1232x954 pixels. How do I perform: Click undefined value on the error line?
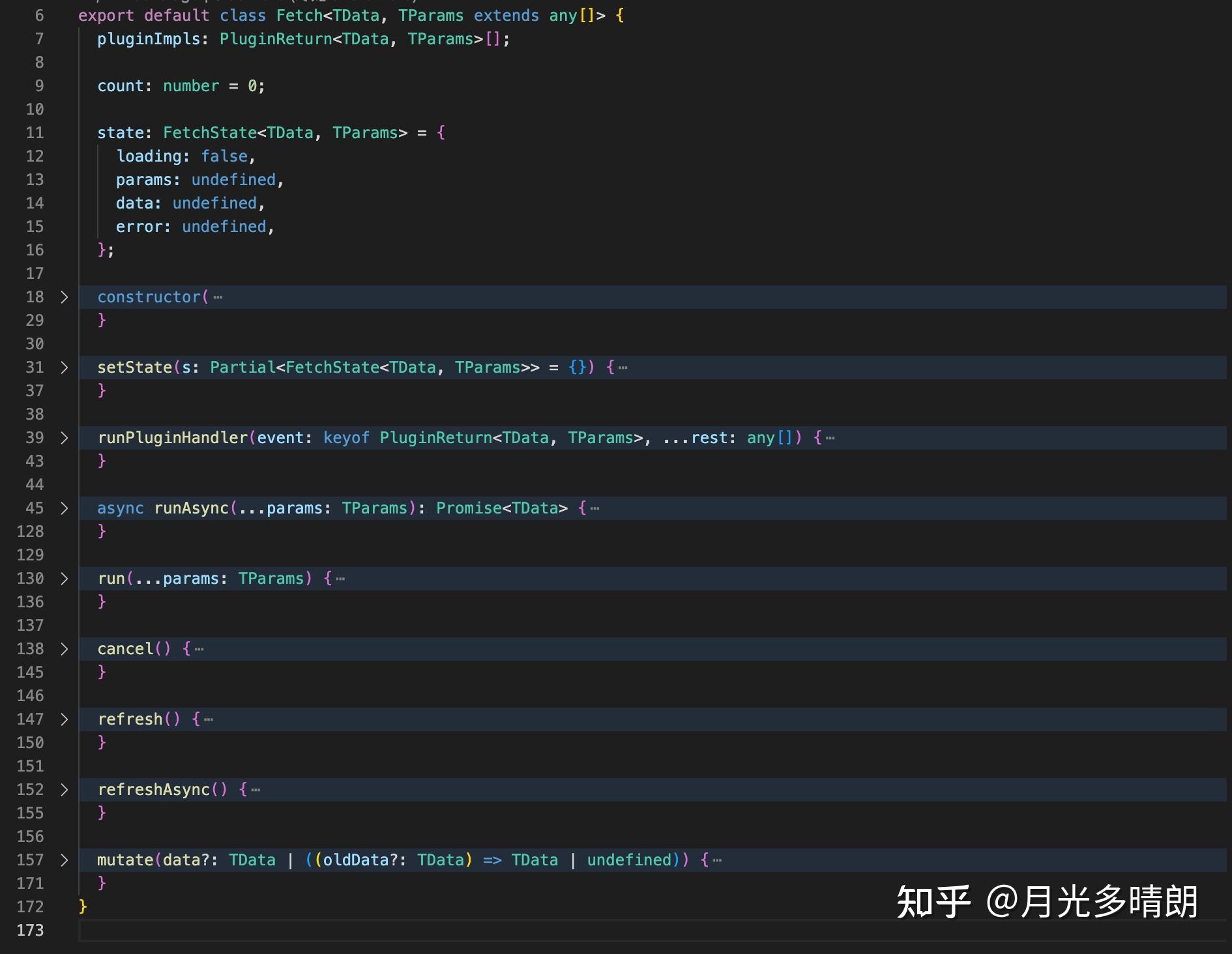[224, 226]
